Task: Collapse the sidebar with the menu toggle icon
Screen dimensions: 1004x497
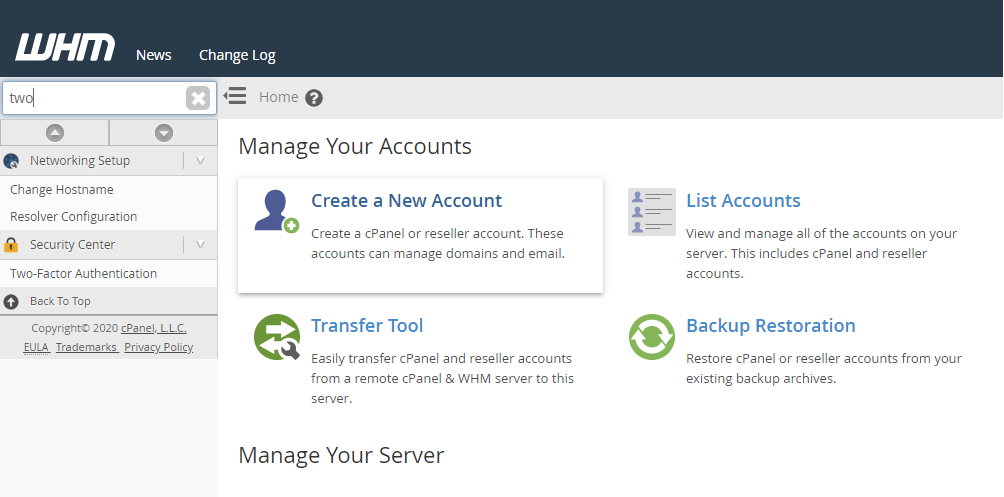Action: point(235,96)
